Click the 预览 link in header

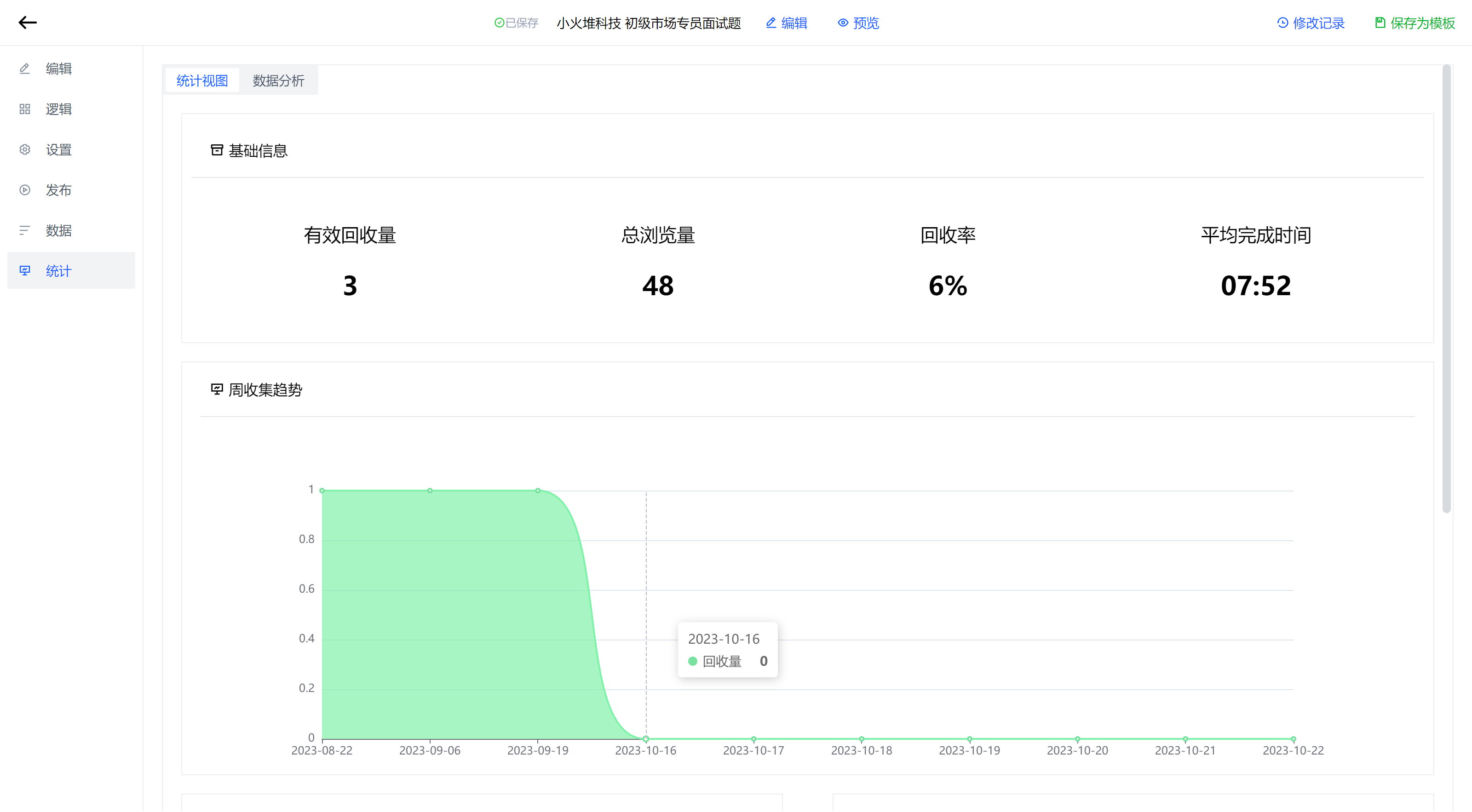coord(865,23)
